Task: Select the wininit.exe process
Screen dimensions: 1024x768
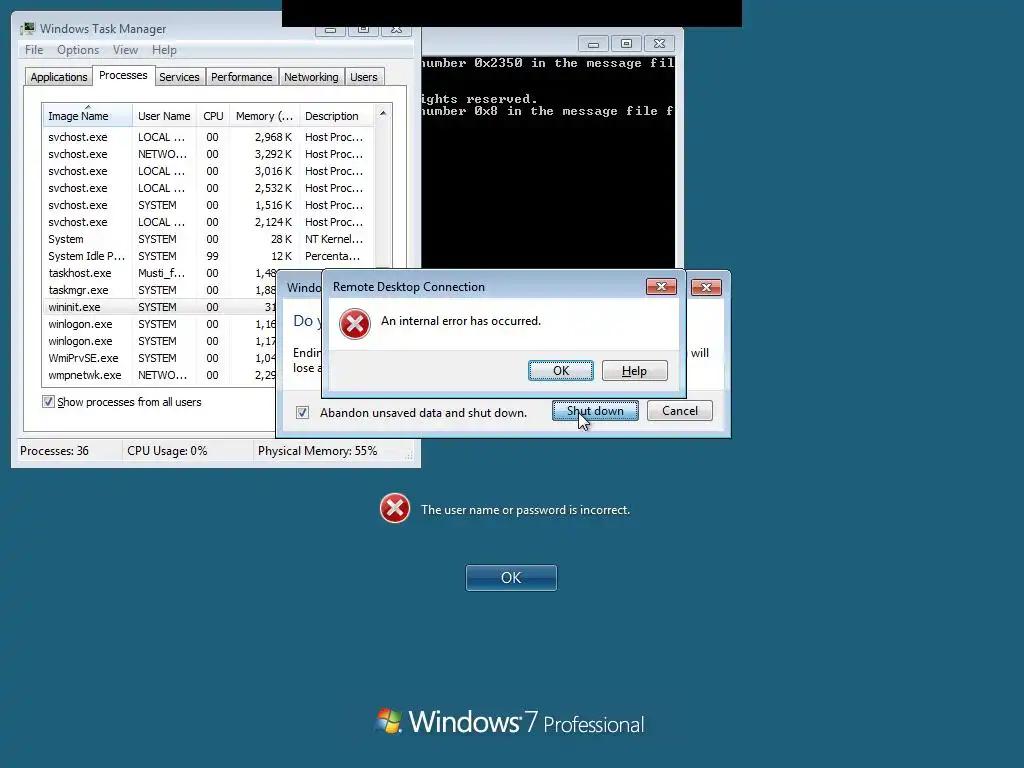Action: [x=159, y=307]
